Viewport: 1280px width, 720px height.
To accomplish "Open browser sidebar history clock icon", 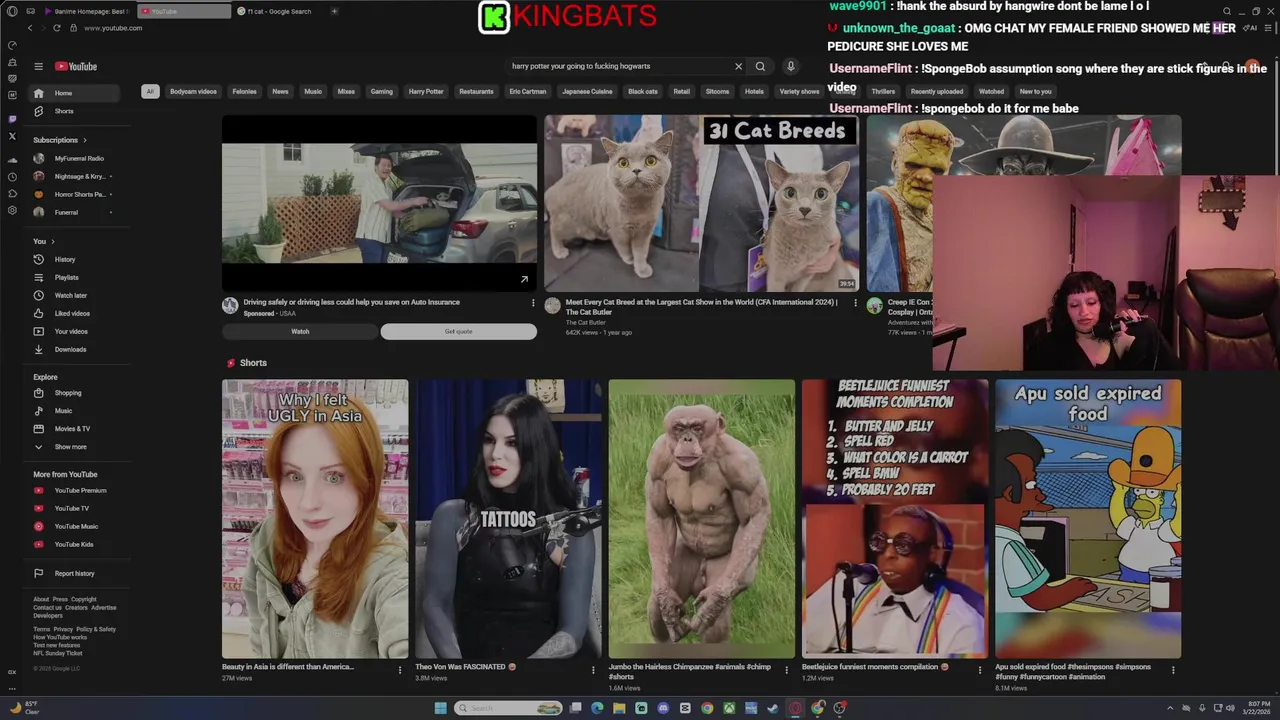I will (12, 177).
